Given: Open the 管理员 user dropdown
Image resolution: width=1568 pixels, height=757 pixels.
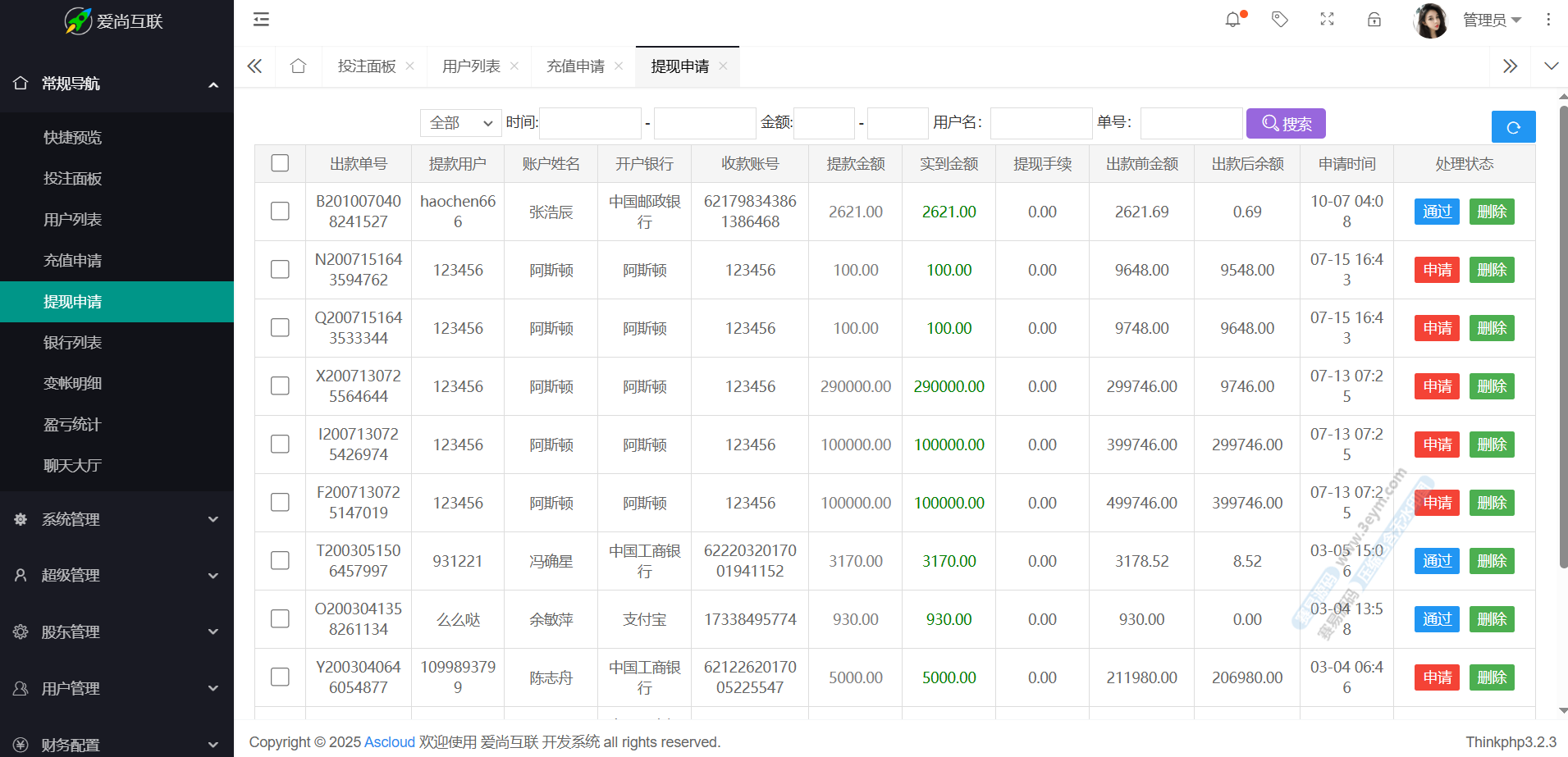Looking at the screenshot, I should point(1491,20).
